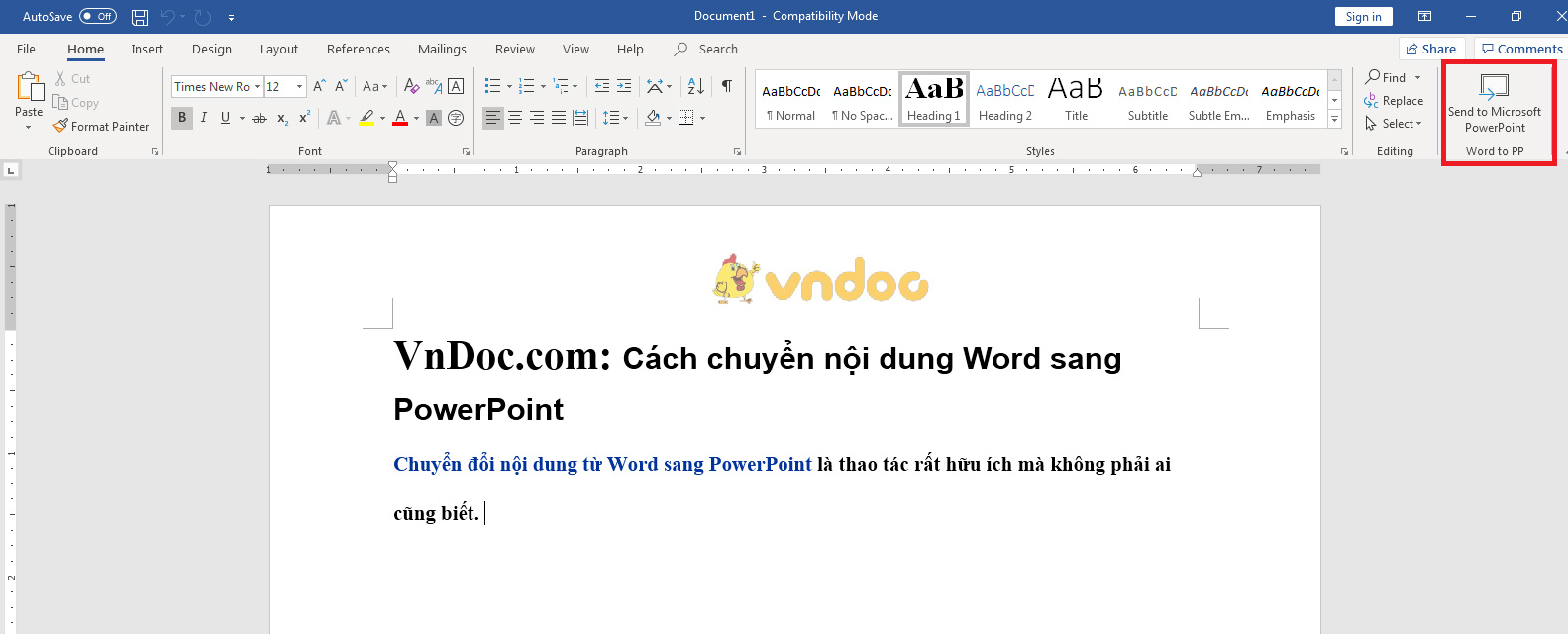Open the Paste options arrow

tap(29, 128)
